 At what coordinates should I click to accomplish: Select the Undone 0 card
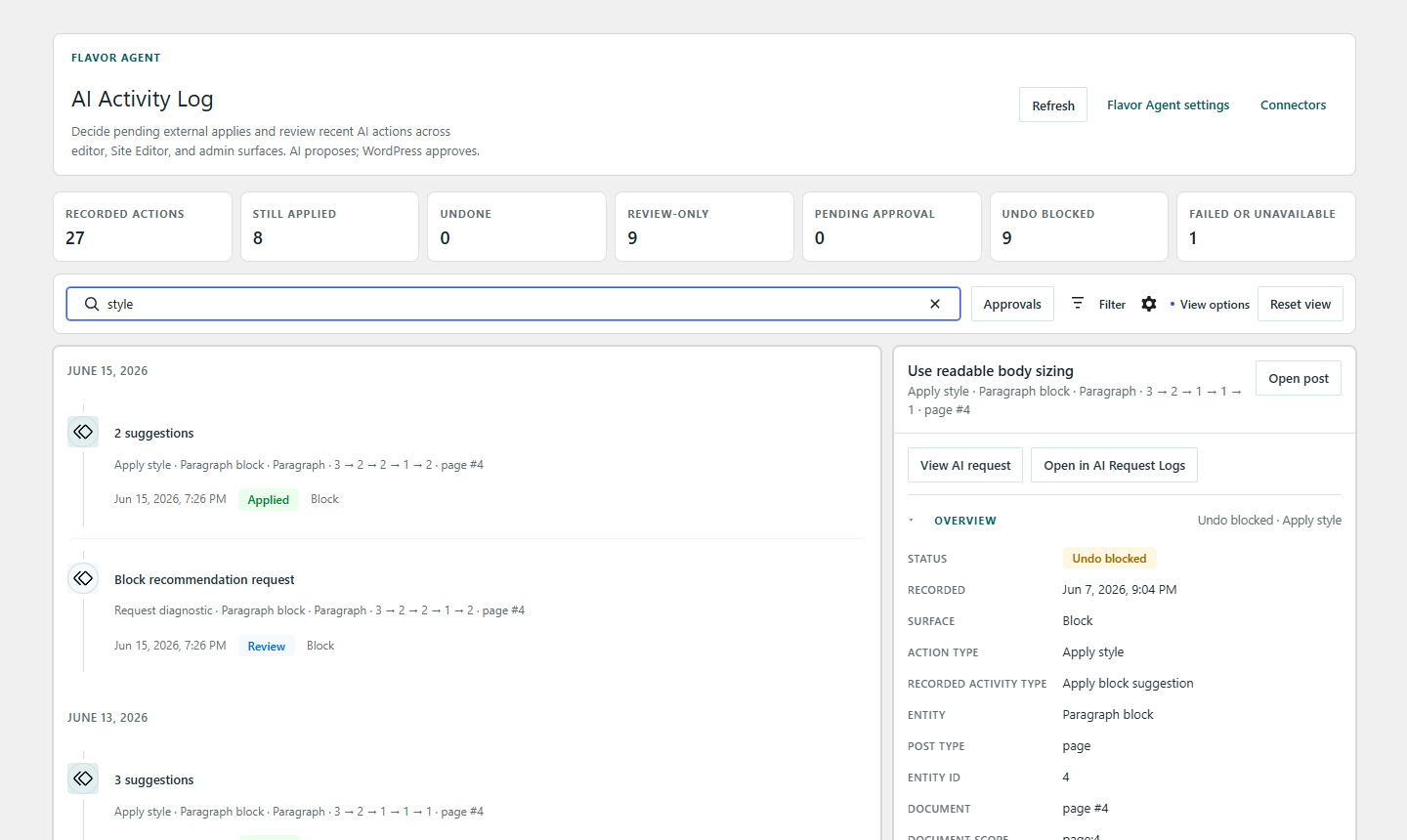click(x=517, y=227)
